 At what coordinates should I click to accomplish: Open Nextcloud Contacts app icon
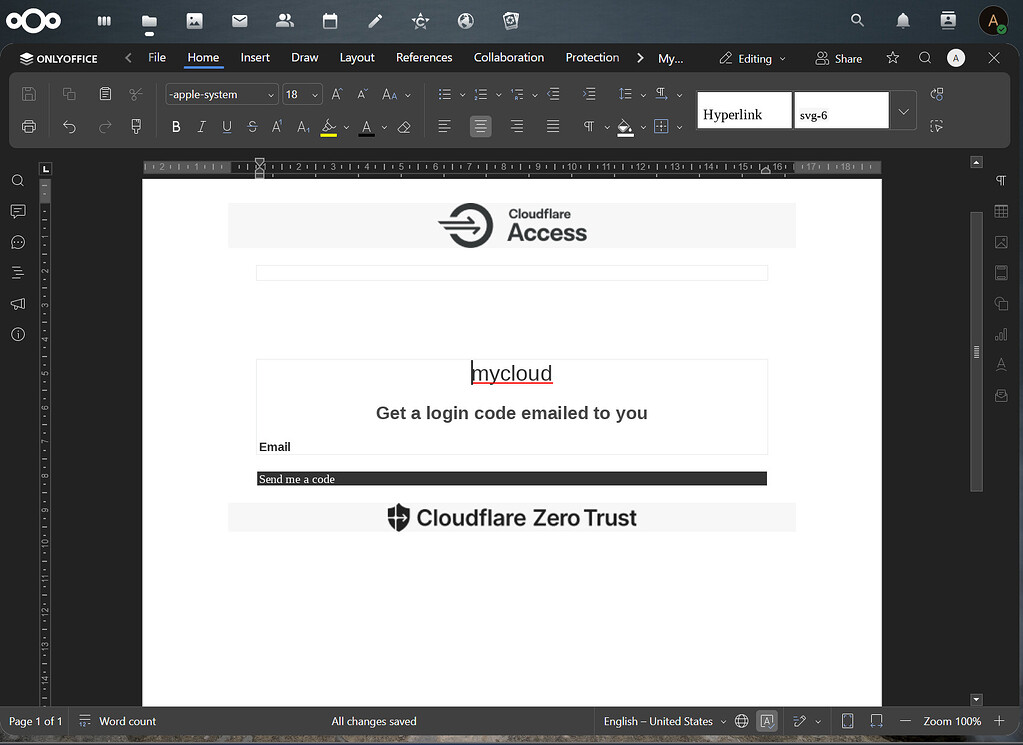point(284,21)
